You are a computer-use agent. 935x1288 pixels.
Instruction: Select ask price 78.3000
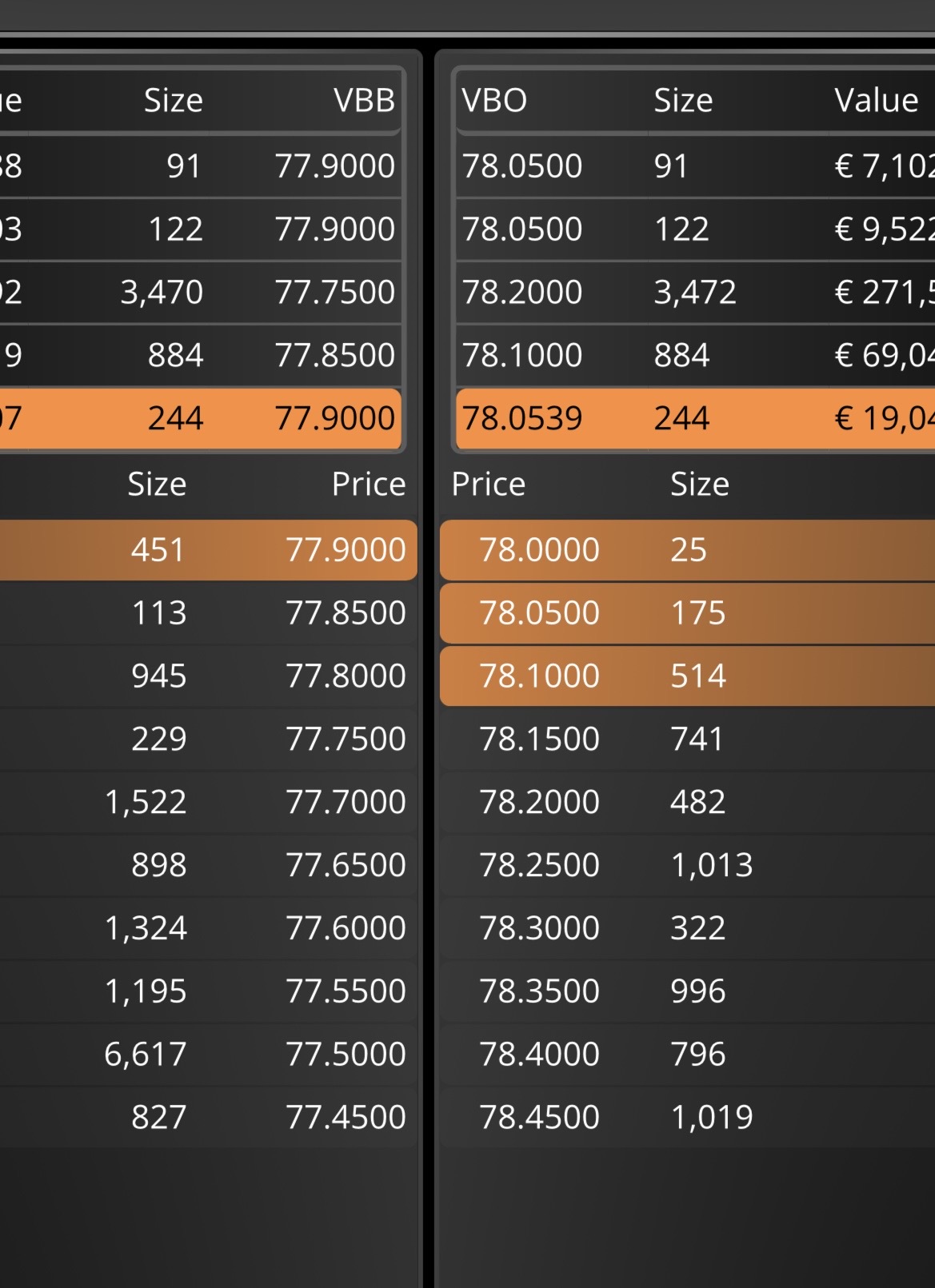pos(539,928)
